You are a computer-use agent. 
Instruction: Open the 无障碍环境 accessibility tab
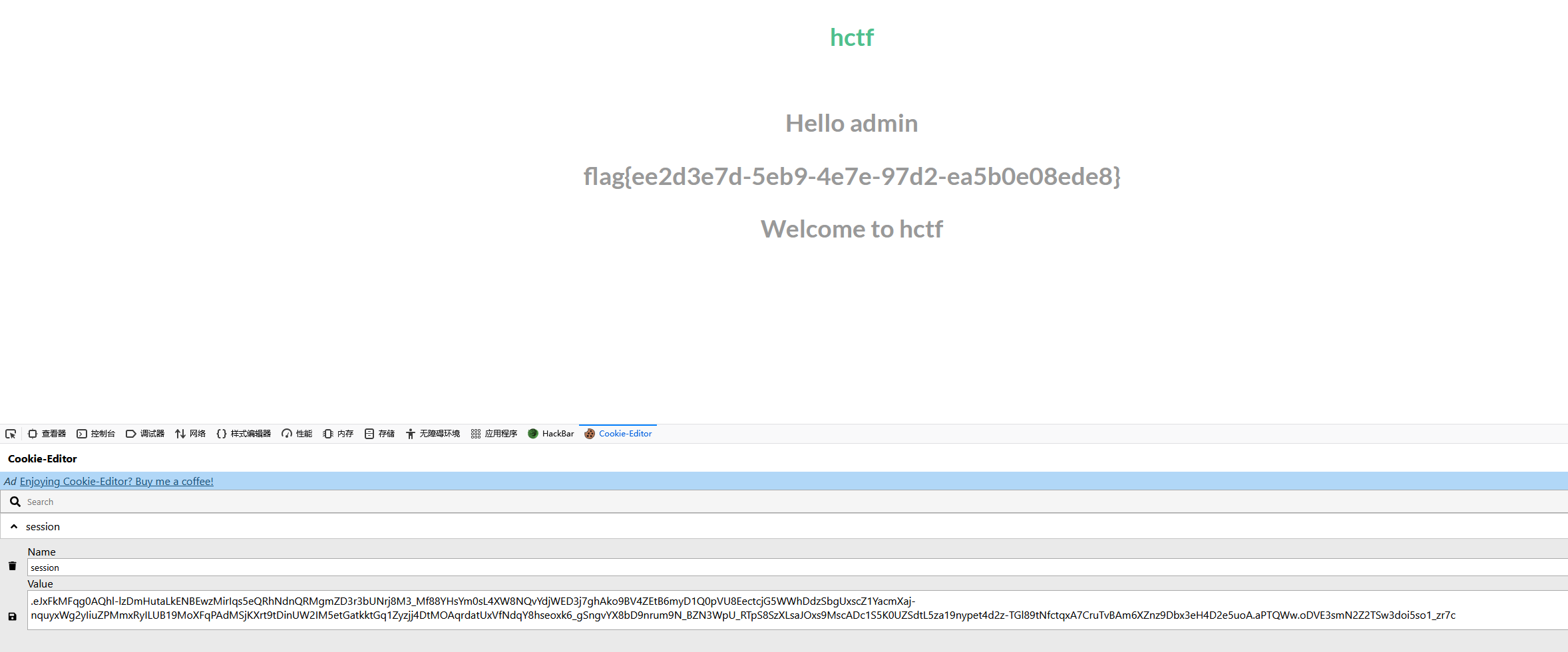[433, 434]
